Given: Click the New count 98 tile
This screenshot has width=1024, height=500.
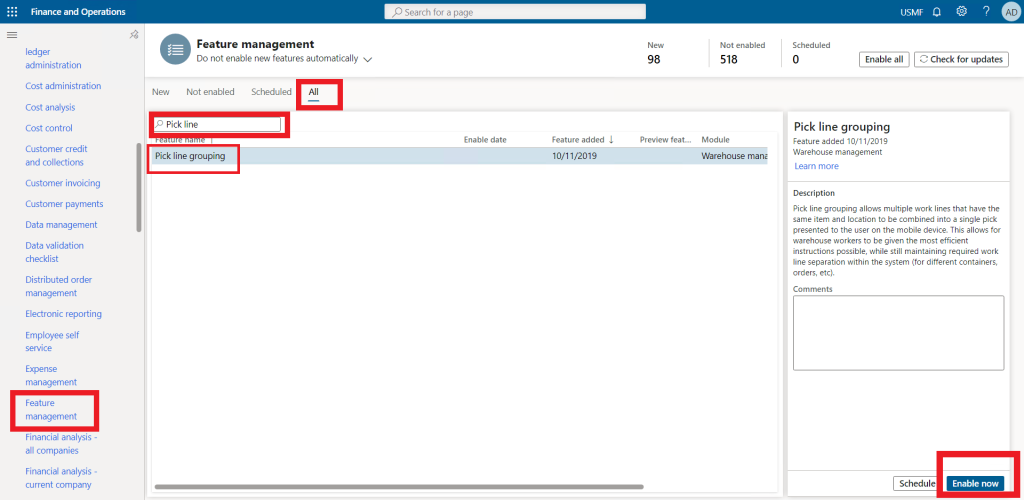Looking at the screenshot, I should pyautogui.click(x=654, y=53).
